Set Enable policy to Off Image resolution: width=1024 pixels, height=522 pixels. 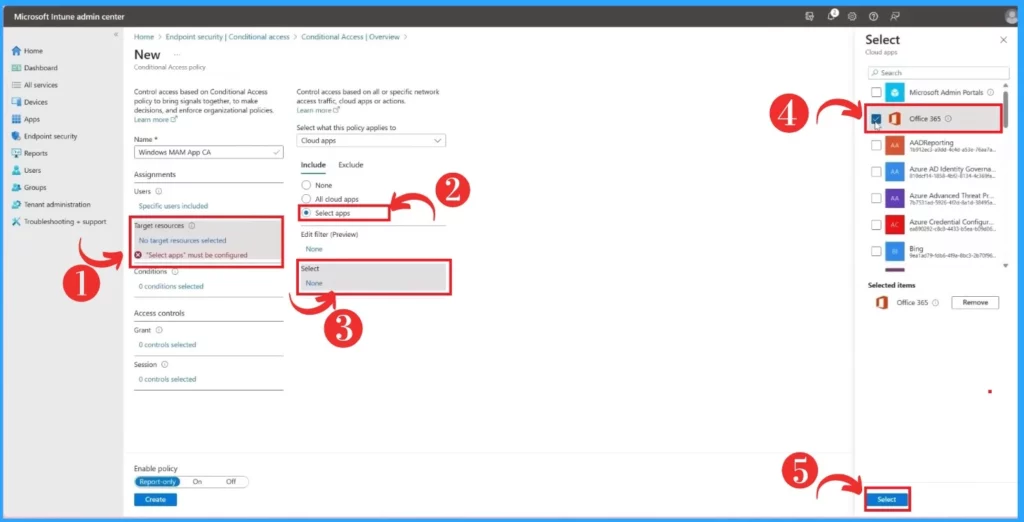click(x=231, y=481)
